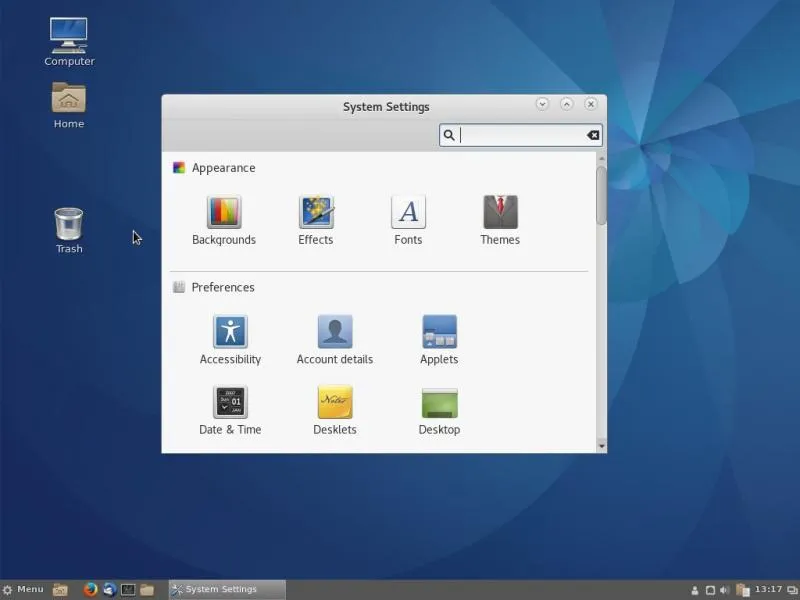Open the Desklets settings
The image size is (800, 600).
coord(334,405)
